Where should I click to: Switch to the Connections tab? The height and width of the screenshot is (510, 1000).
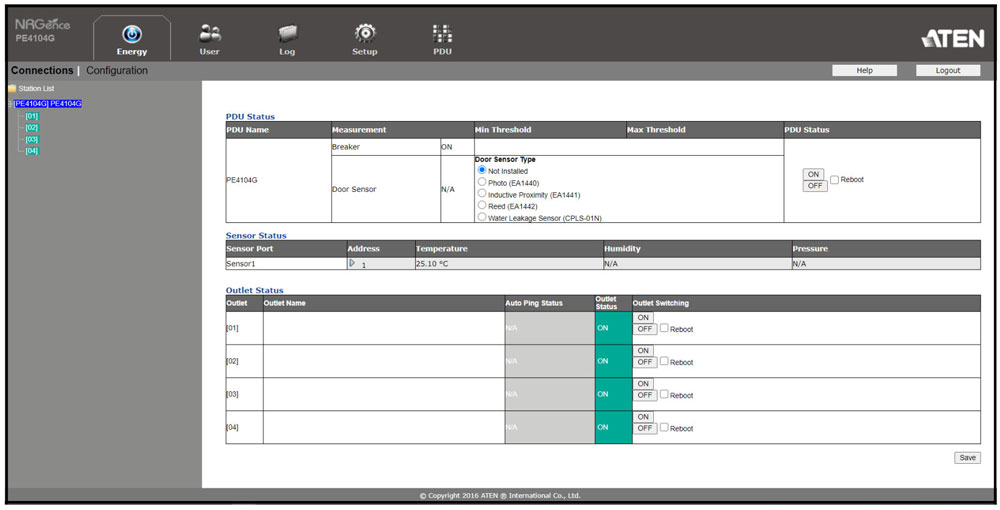42,71
